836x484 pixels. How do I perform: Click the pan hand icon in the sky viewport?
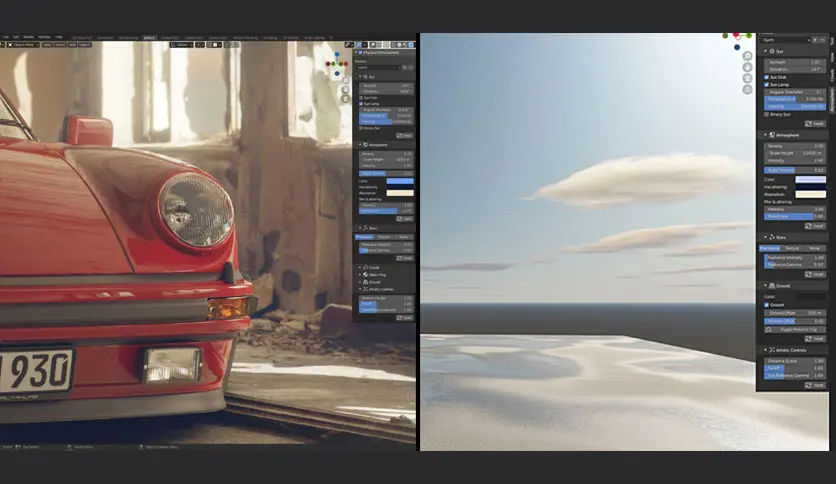pos(747,67)
